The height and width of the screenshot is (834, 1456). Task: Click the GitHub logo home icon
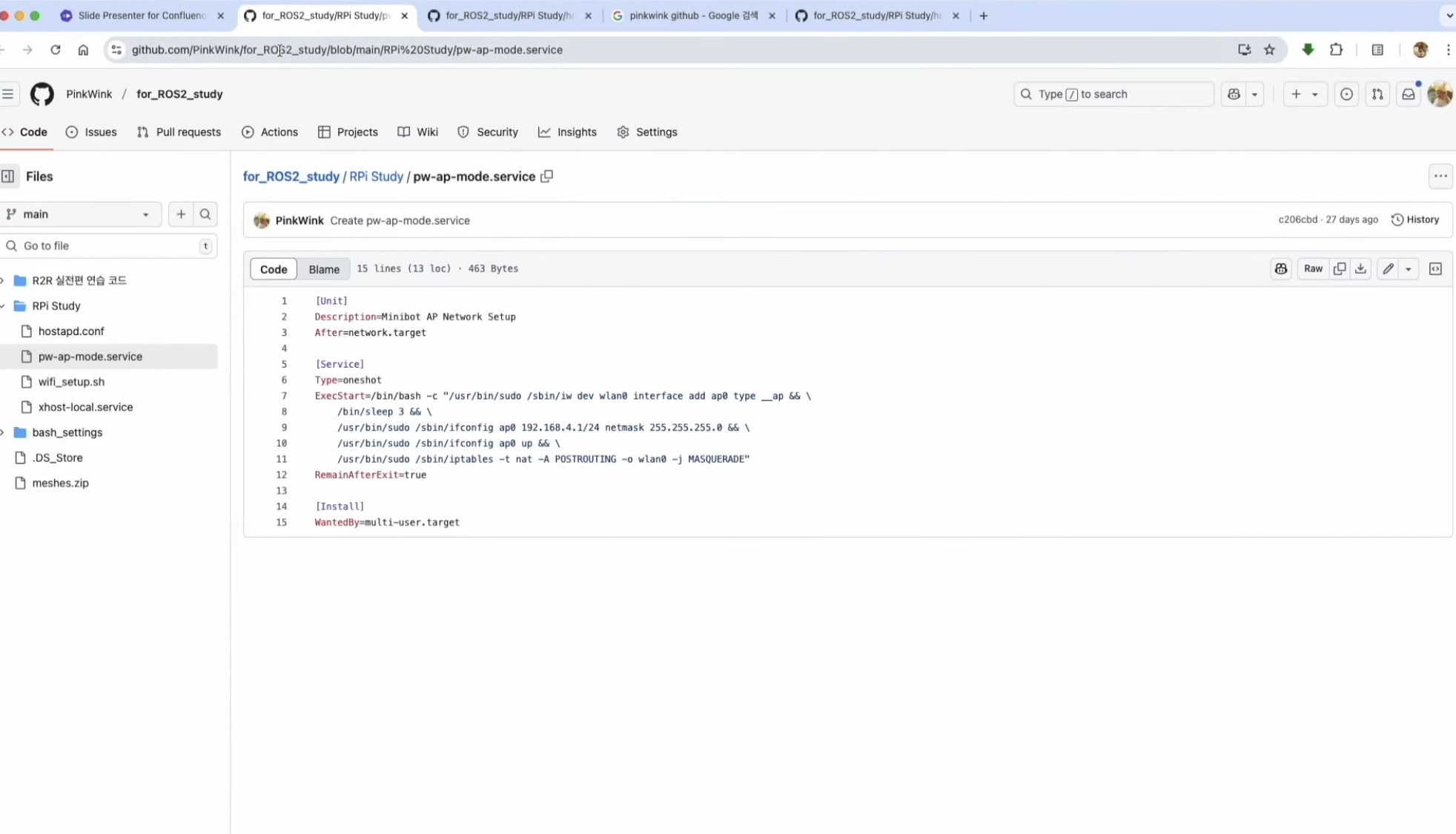[x=42, y=94]
